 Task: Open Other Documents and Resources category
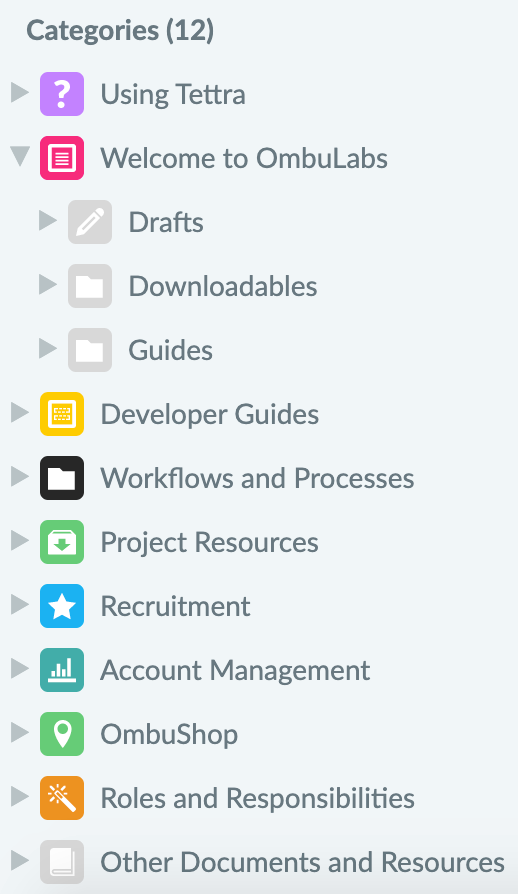303,862
